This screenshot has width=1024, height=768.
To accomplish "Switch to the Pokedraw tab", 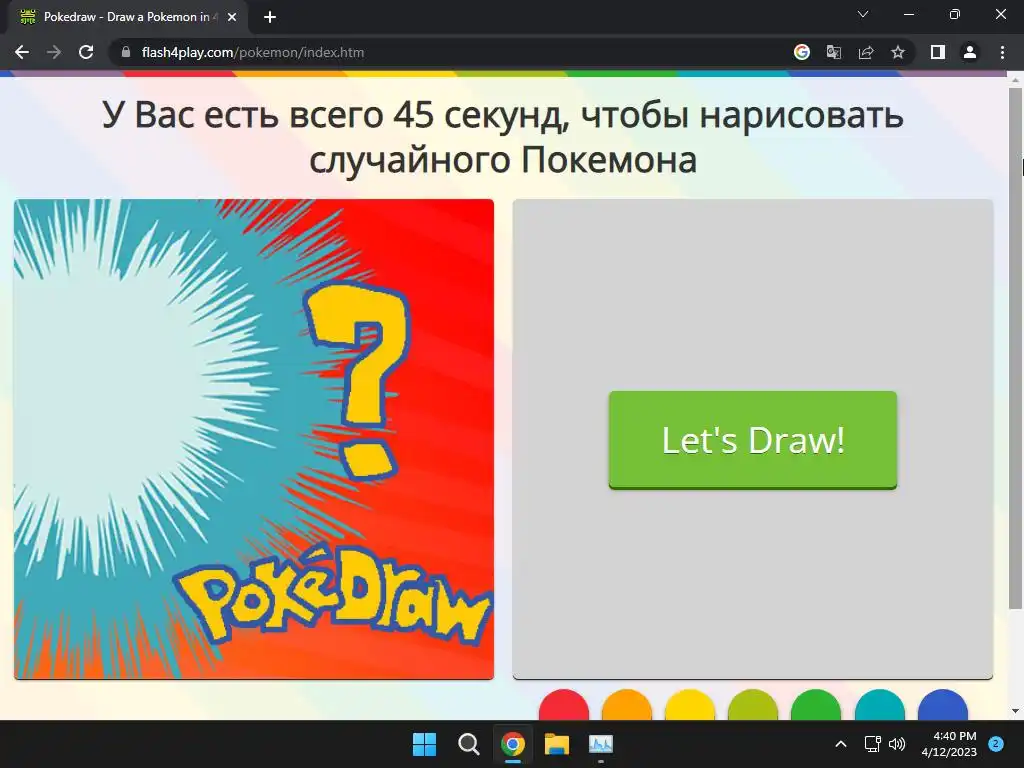I will pos(128,17).
